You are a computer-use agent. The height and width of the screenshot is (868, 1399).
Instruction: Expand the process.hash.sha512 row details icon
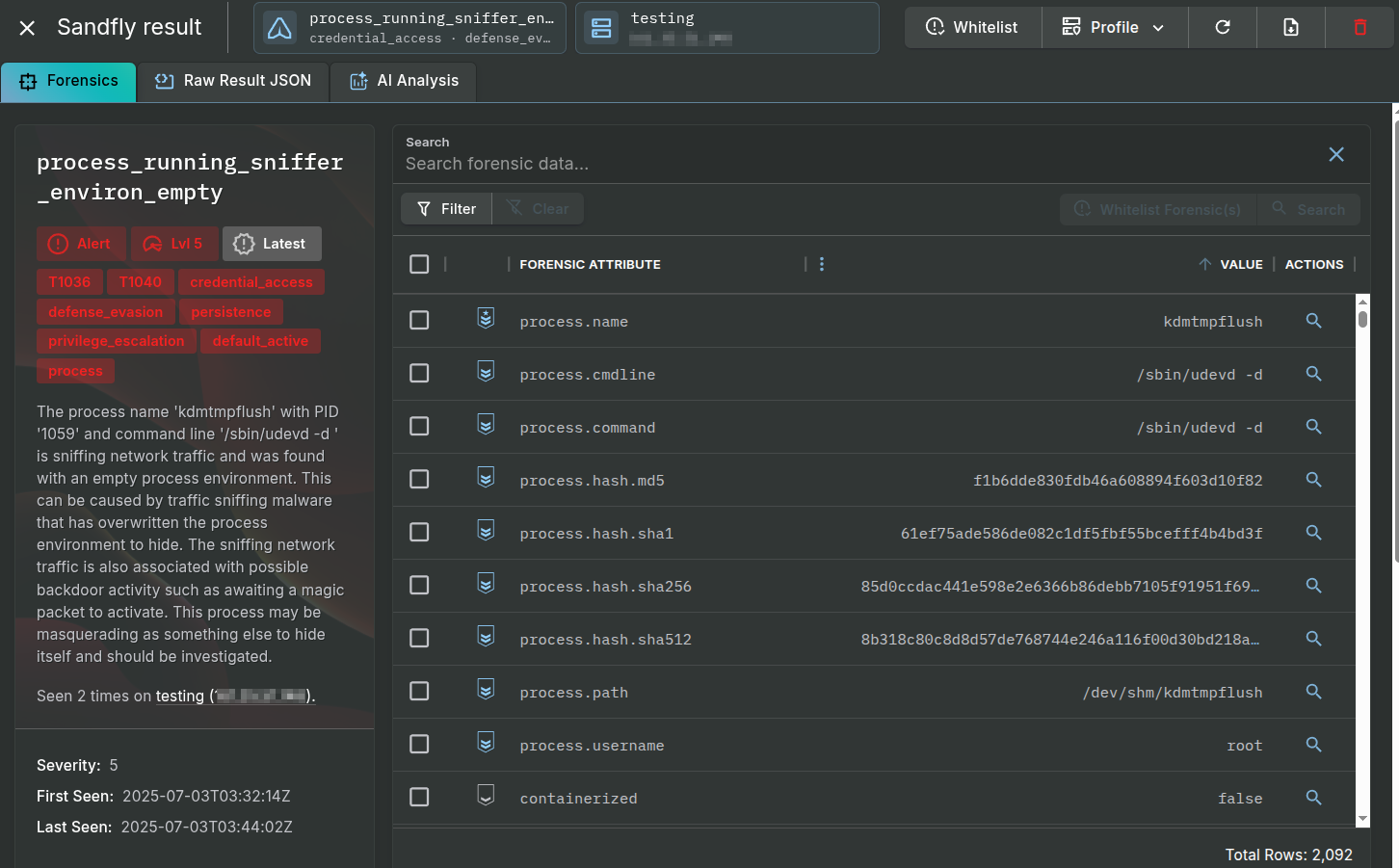(x=487, y=636)
